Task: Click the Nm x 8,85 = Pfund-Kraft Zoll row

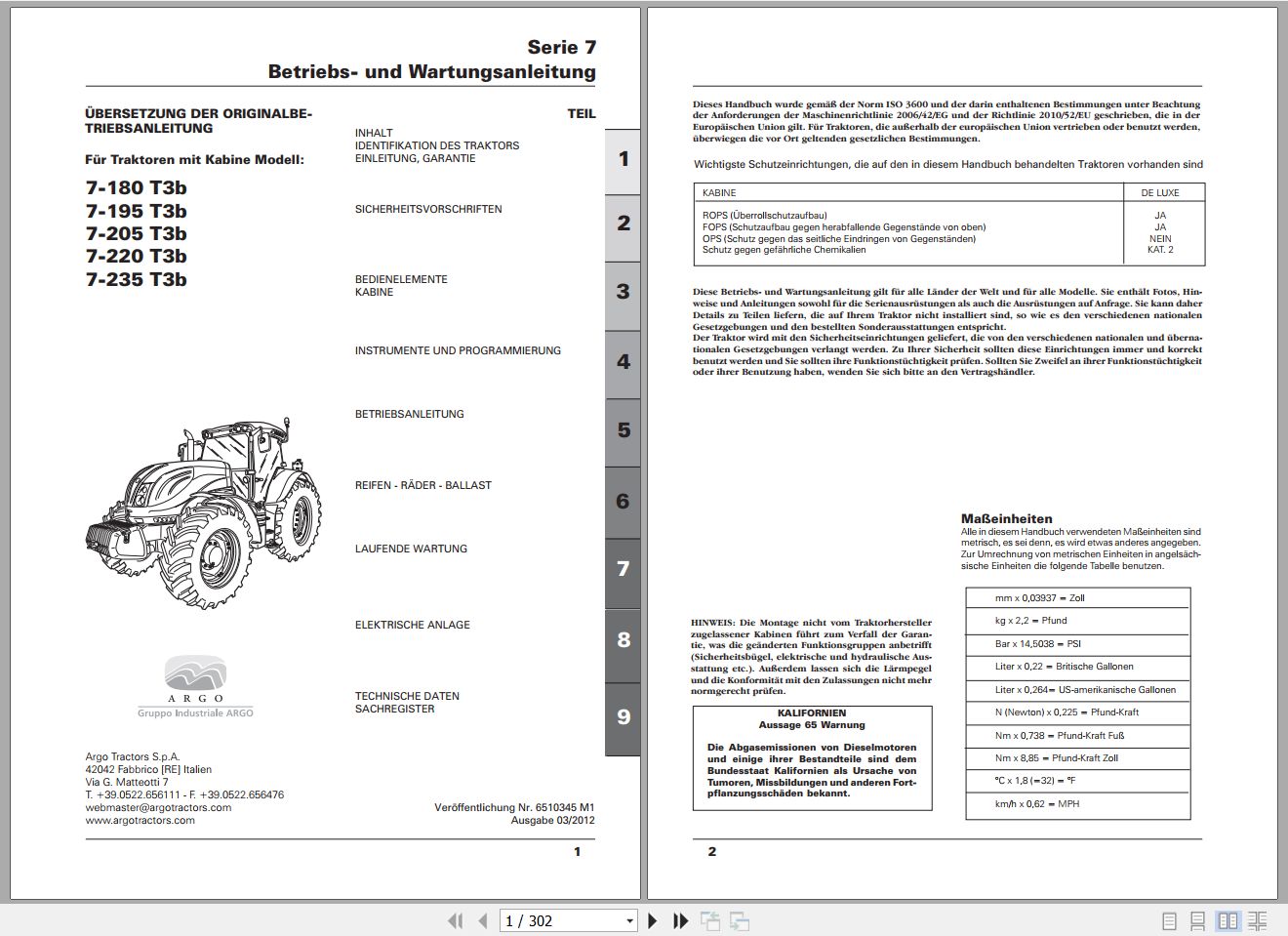Action: [1078, 758]
